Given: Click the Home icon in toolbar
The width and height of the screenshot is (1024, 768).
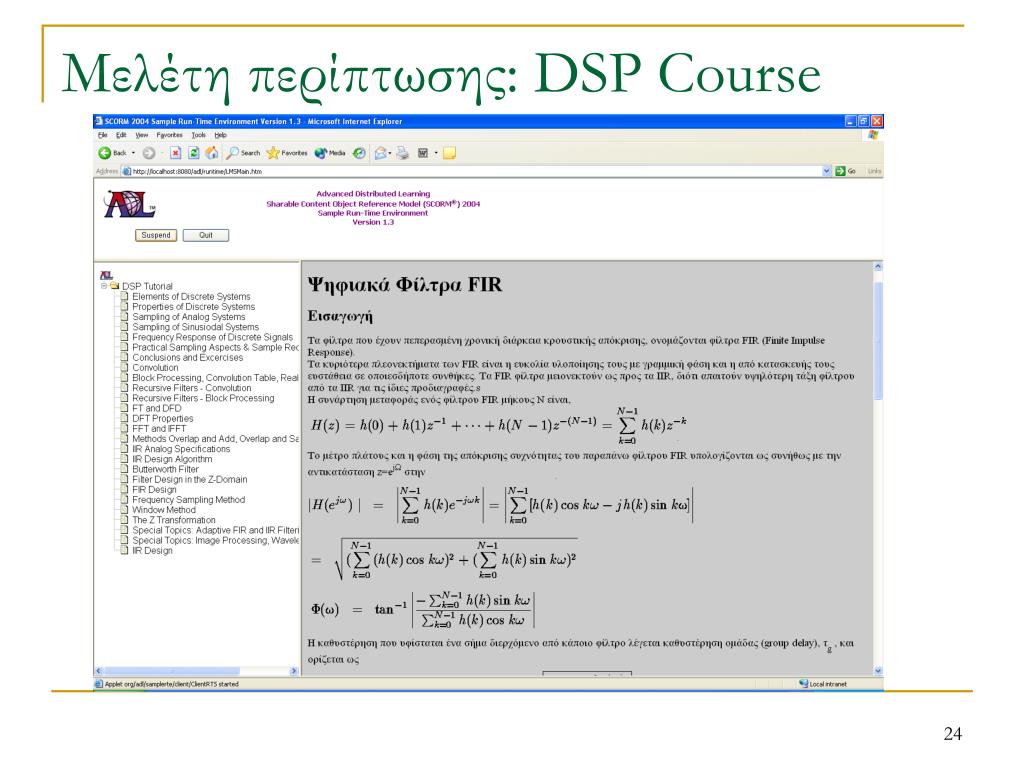Looking at the screenshot, I should tap(212, 153).
